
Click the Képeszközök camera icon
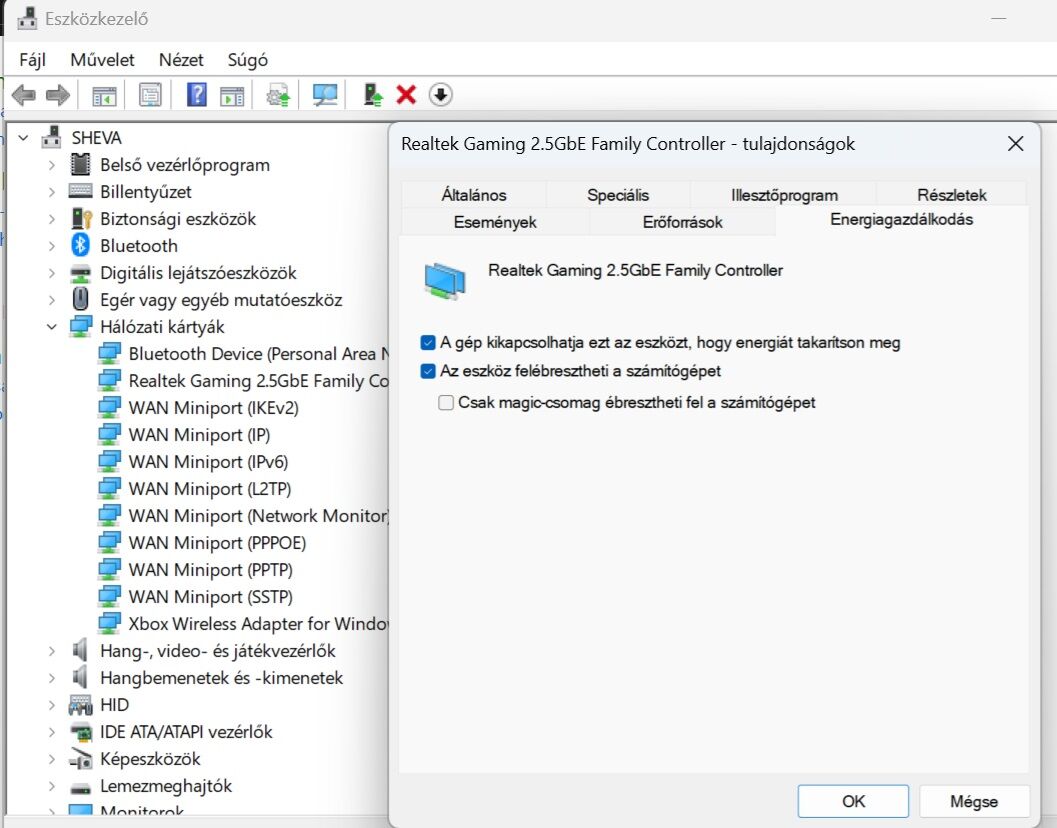pyautogui.click(x=81, y=759)
